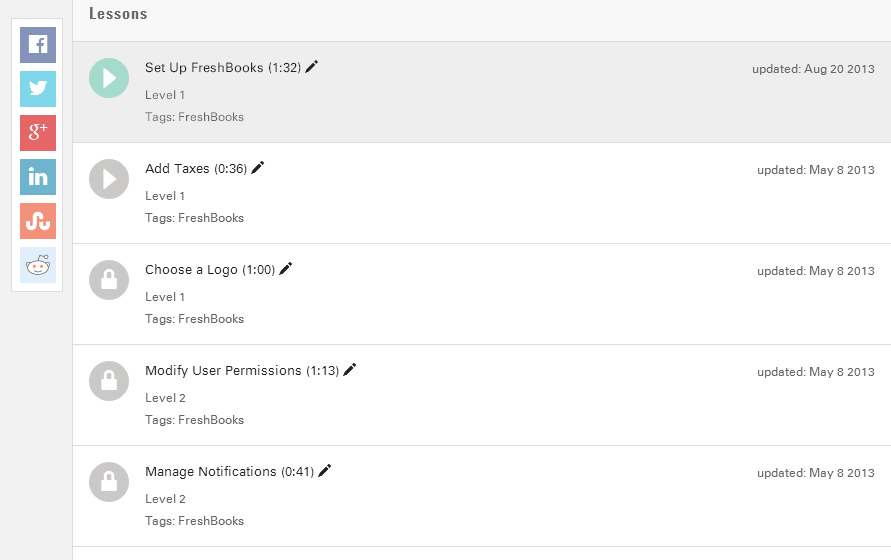Click the pencil beside Modify User Permissions
Viewport: 891px width, 560px height.
click(349, 370)
